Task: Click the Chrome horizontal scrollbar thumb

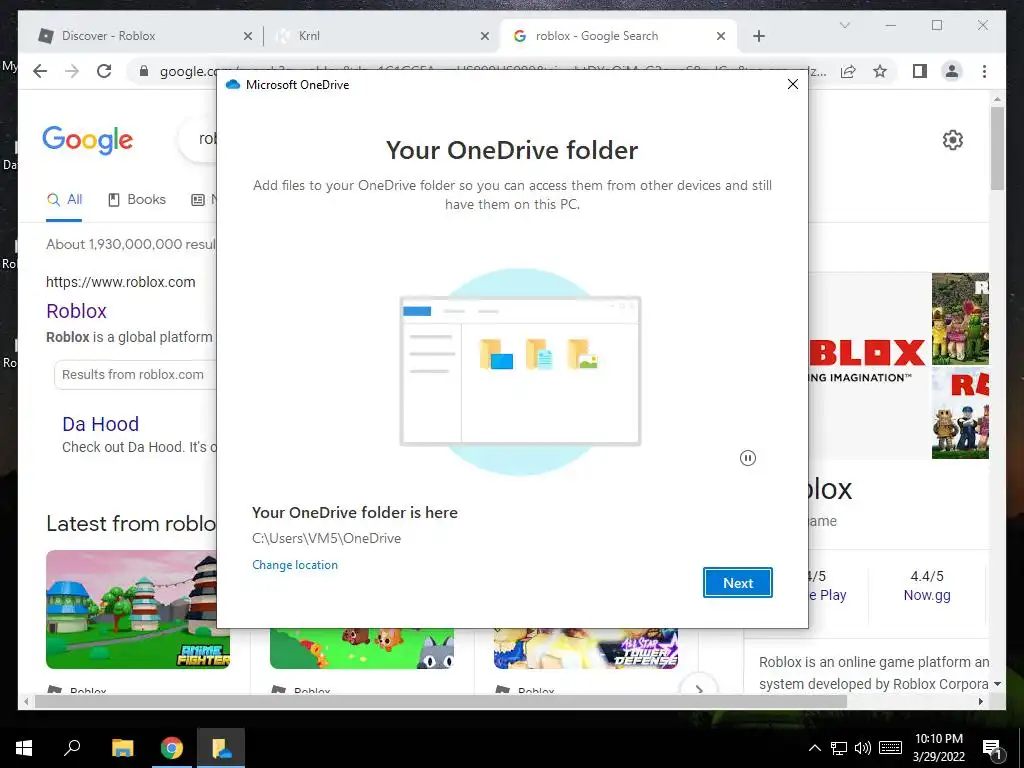Action: [441, 701]
